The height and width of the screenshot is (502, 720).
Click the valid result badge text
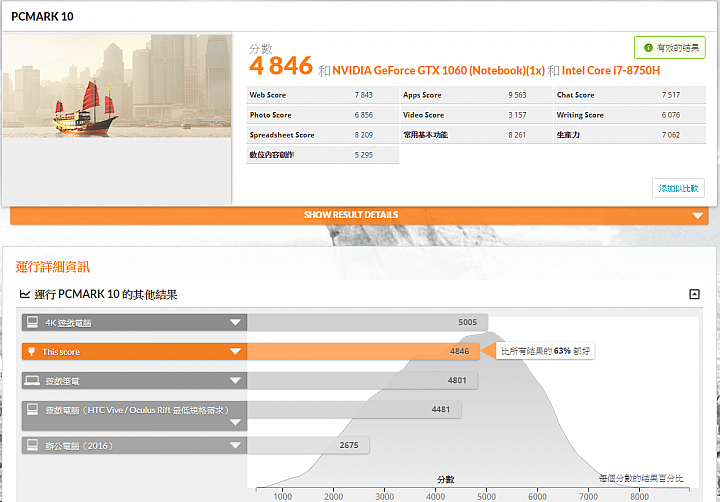click(678, 48)
